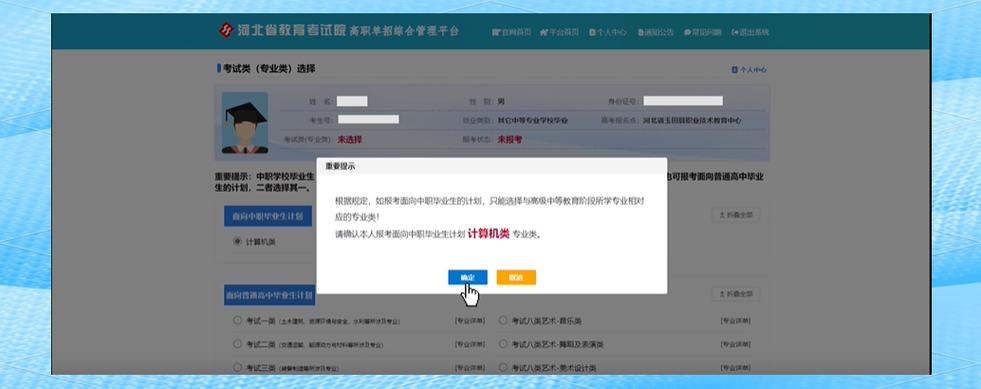The height and width of the screenshot is (389, 981).
Task: Open 平台首页 in the top navigation
Action: click(x=559, y=32)
